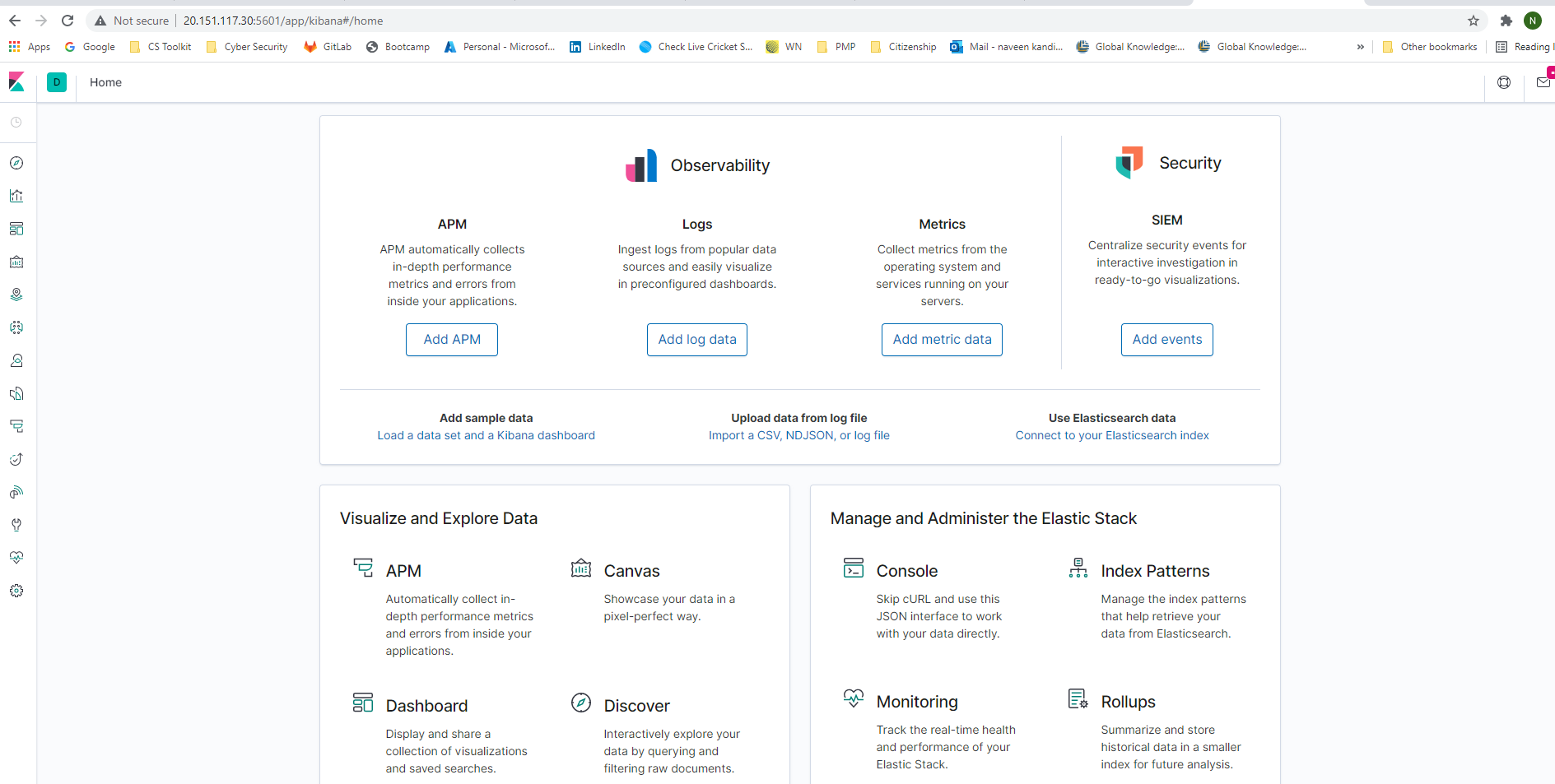Open the Kibana home logo
The height and width of the screenshot is (784, 1555).
click(16, 82)
